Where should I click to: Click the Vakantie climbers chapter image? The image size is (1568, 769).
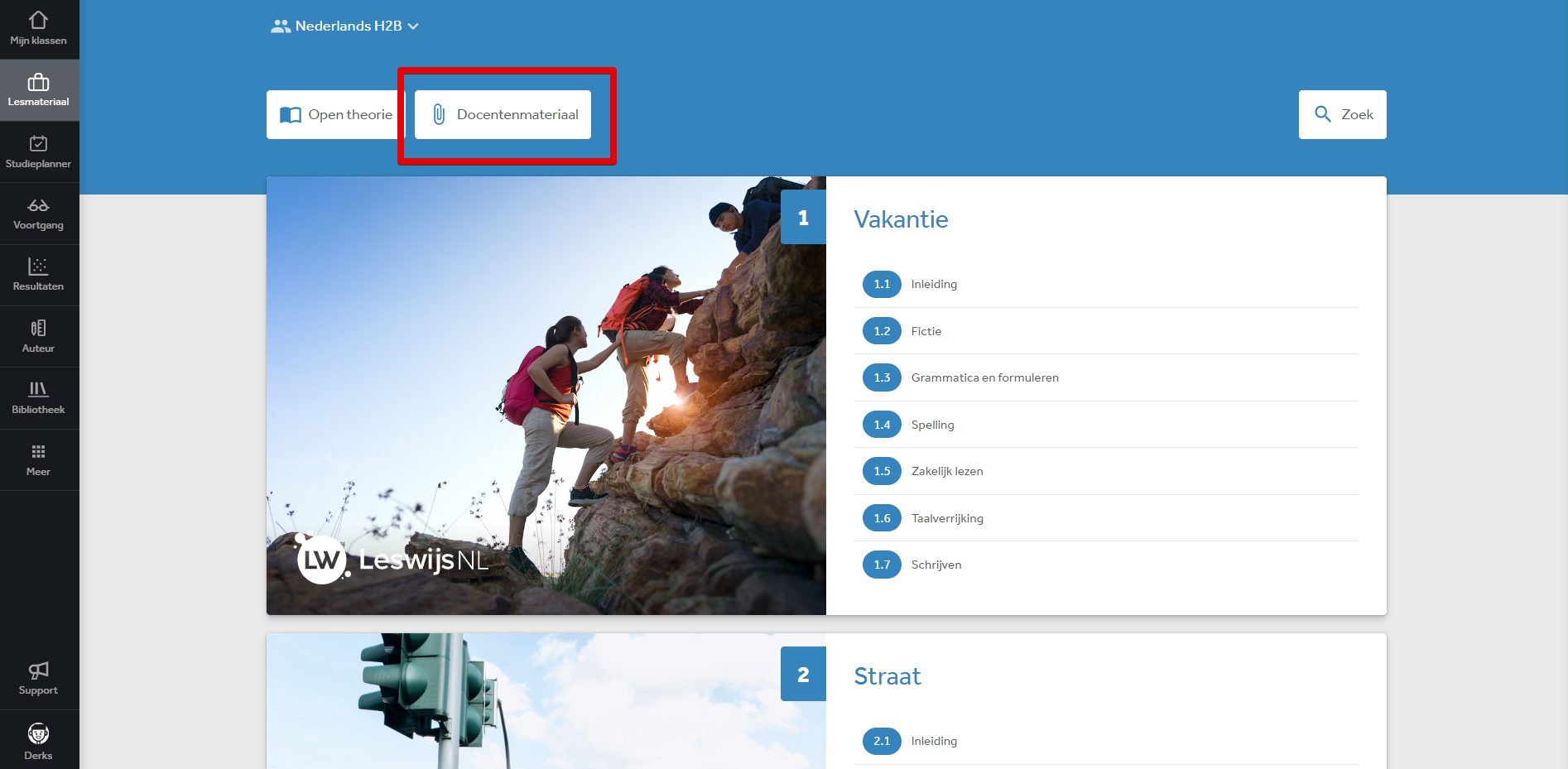pyautogui.click(x=546, y=396)
